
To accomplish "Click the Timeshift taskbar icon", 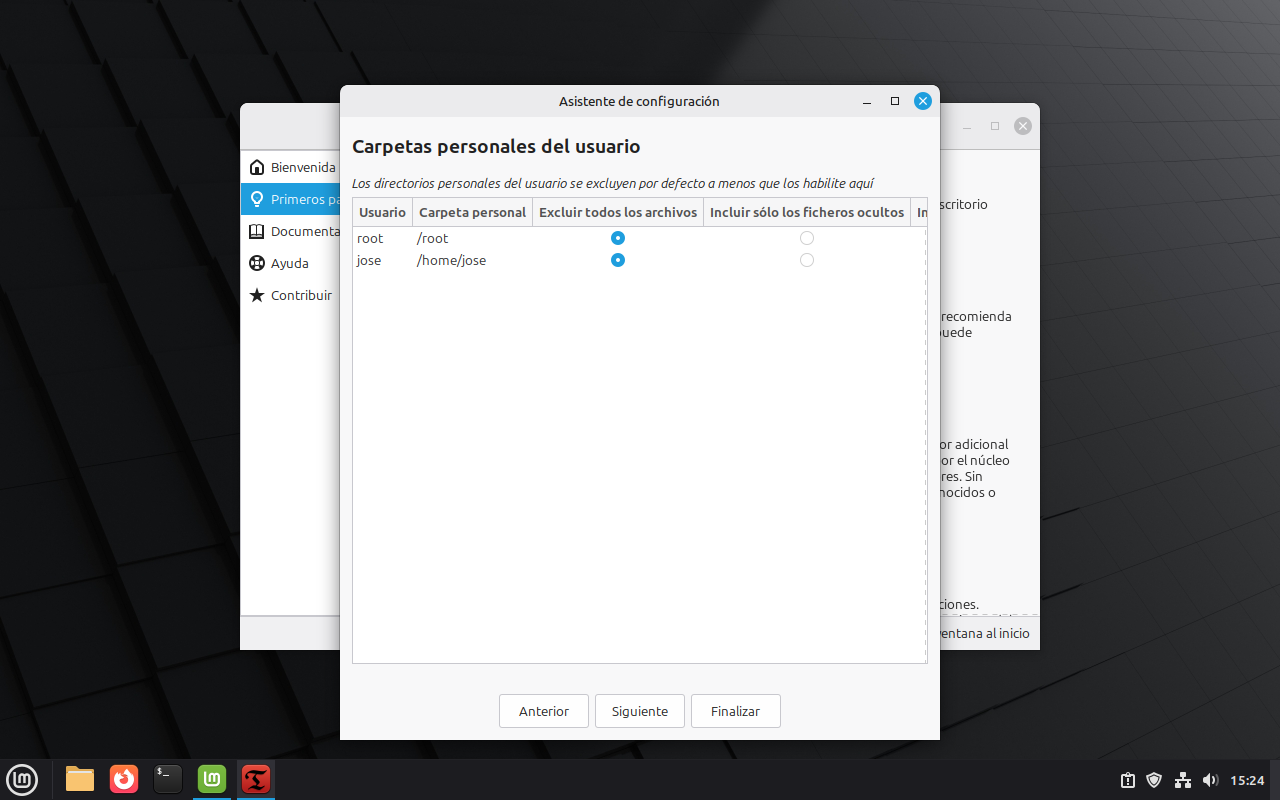I will pos(256,778).
